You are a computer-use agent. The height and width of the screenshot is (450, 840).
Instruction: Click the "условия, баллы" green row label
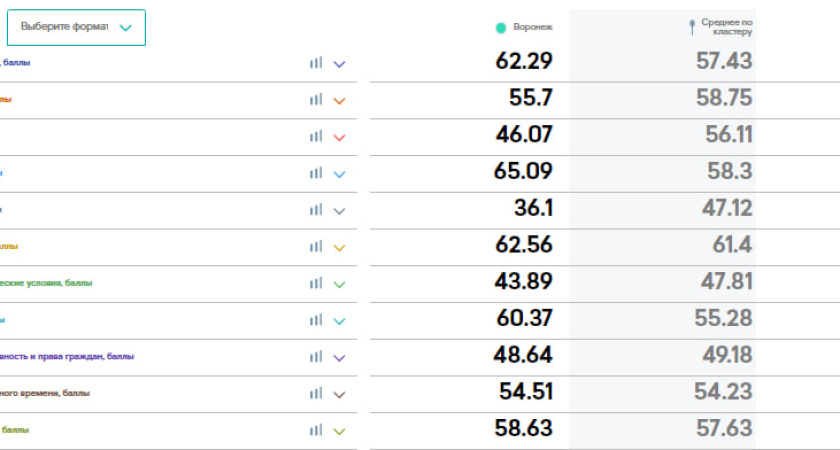click(48, 283)
